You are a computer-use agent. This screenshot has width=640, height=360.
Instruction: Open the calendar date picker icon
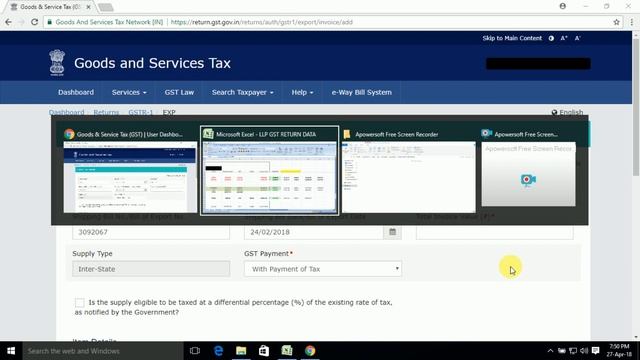(x=392, y=232)
